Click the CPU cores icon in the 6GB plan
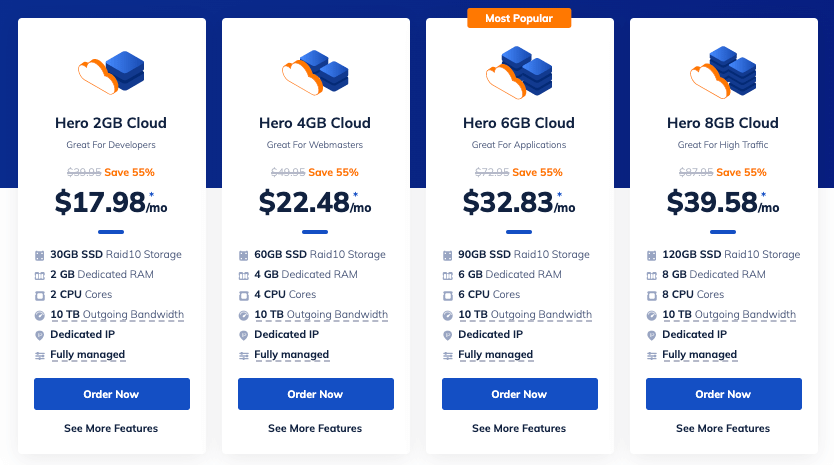 [447, 295]
